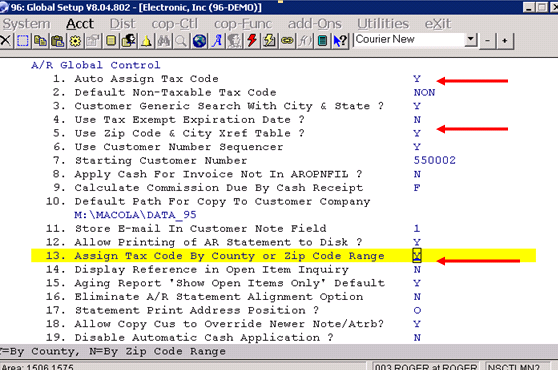This screenshot has height=373, width=559.
Task: Click the NON default non-taxable tax code value
Action: (424, 92)
